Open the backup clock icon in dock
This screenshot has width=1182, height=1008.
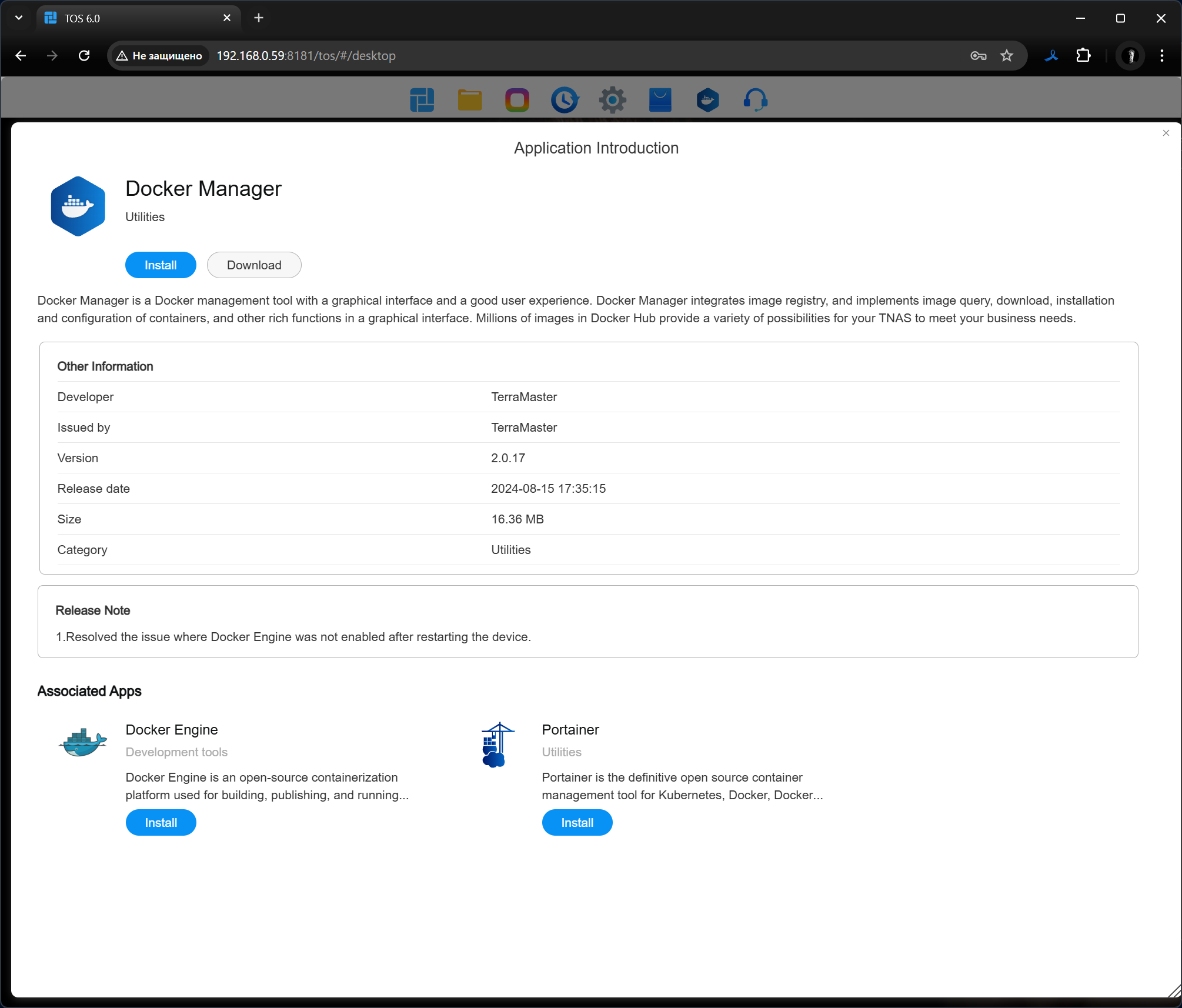[565, 100]
